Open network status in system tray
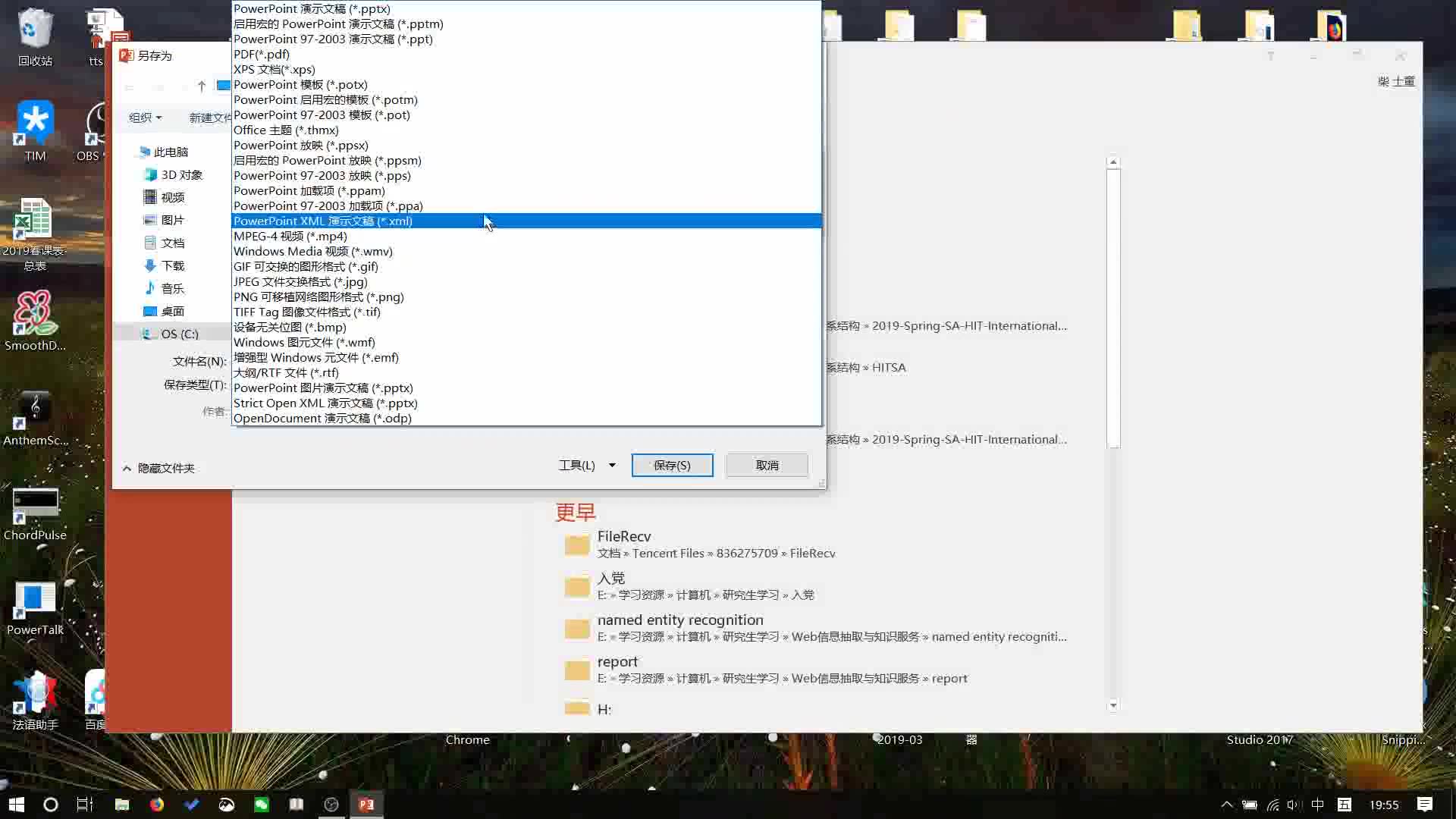This screenshot has height=819, width=1456. click(x=1272, y=805)
